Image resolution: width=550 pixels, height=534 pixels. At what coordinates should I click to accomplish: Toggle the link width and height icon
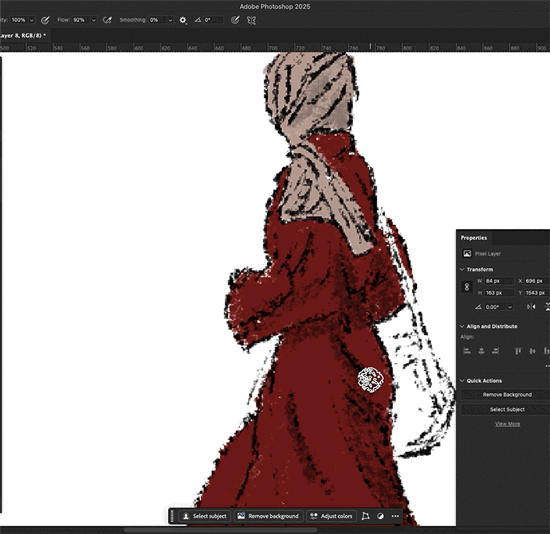(467, 287)
